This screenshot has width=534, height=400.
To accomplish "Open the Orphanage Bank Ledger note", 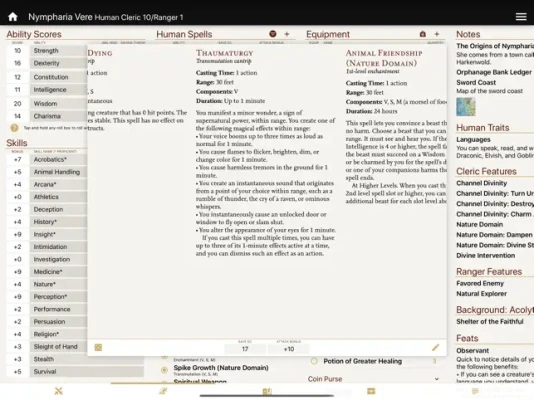I will [494, 72].
